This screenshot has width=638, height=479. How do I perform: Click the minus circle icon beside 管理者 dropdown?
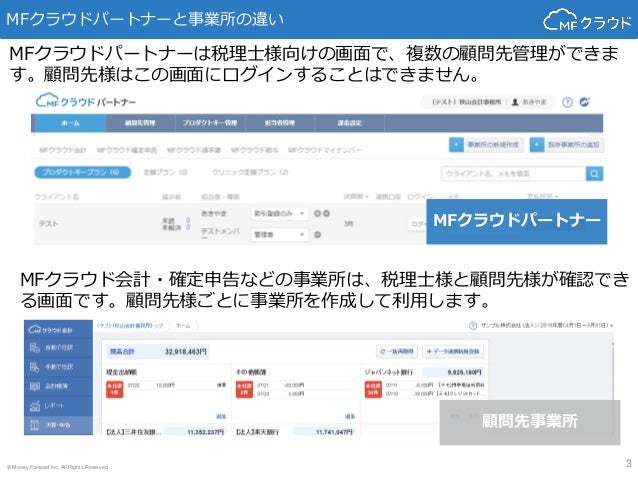coord(317,234)
